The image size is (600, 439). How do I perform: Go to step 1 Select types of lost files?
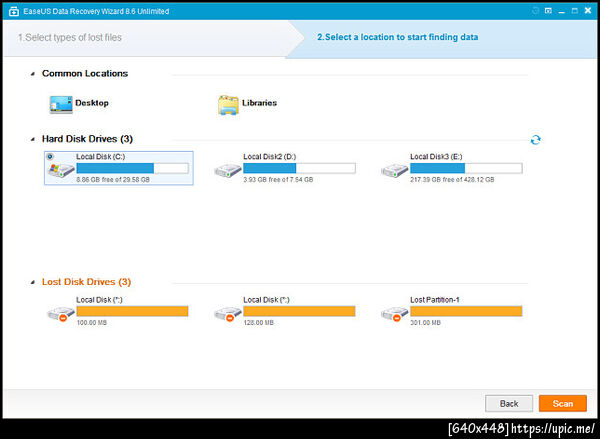pyautogui.click(x=70, y=38)
